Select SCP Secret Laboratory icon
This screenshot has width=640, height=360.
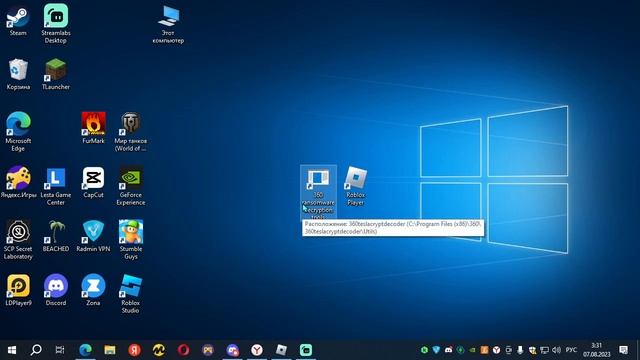(18, 240)
